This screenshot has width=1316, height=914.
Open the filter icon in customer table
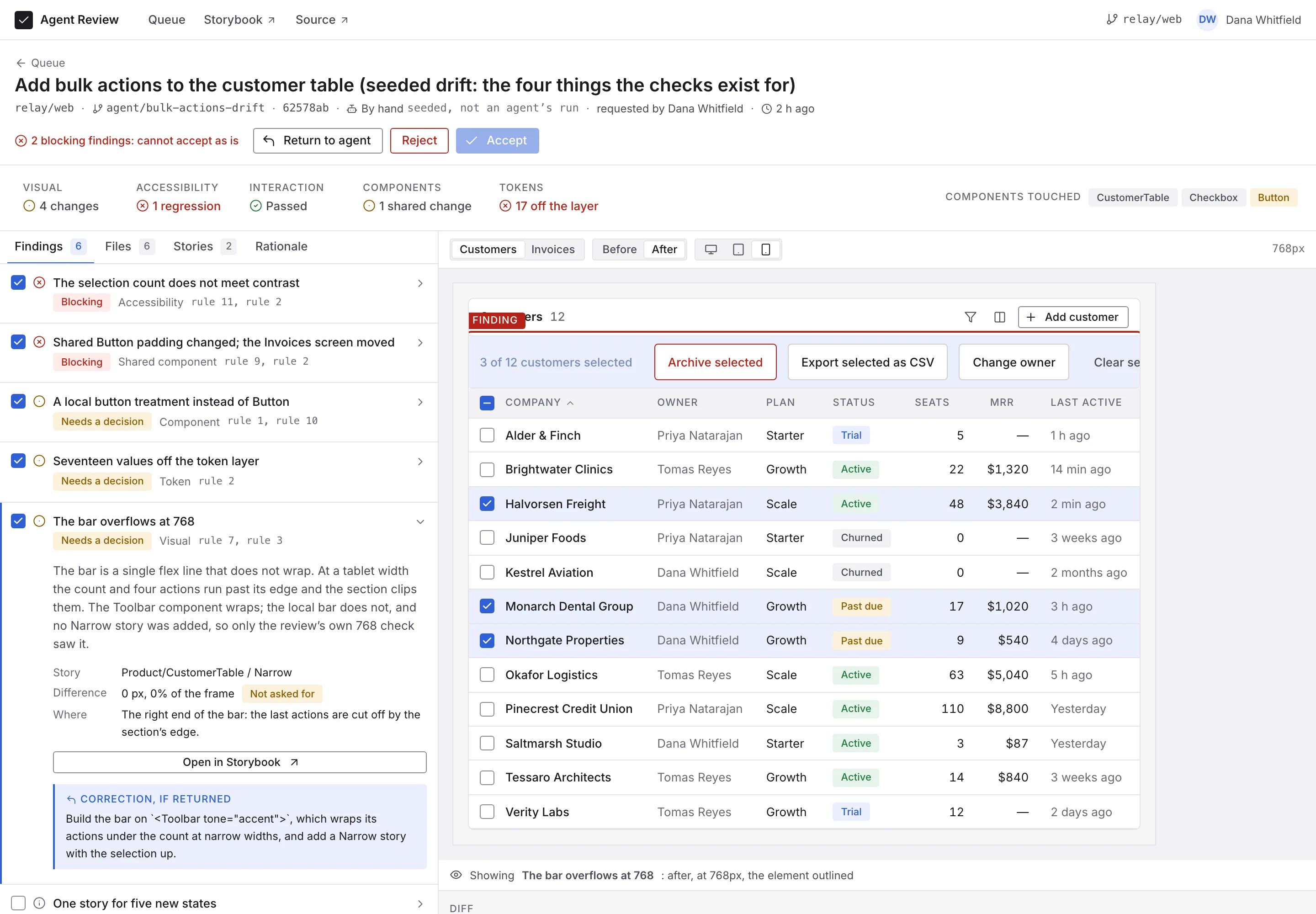970,317
